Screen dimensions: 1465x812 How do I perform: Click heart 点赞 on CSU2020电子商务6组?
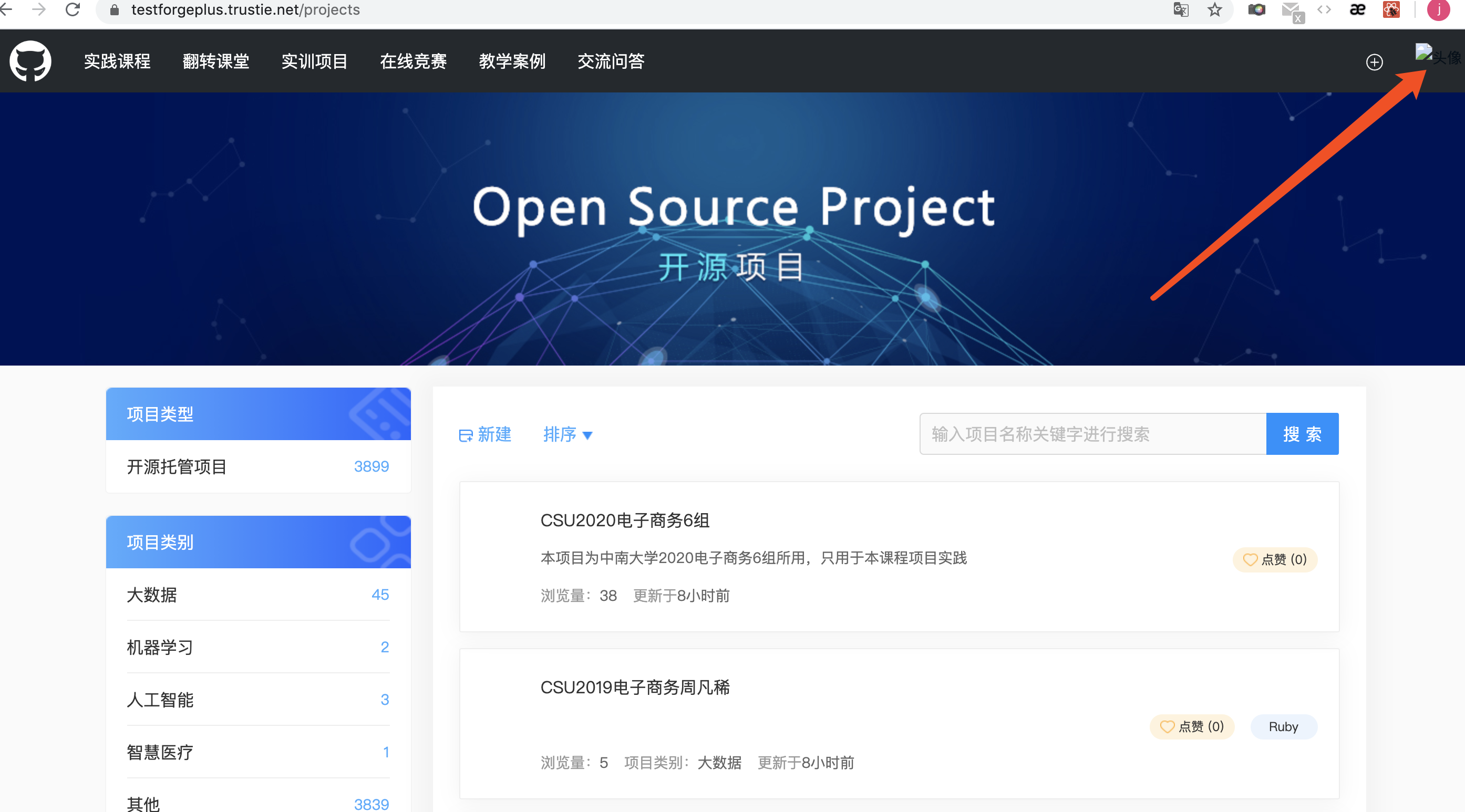click(x=1274, y=559)
